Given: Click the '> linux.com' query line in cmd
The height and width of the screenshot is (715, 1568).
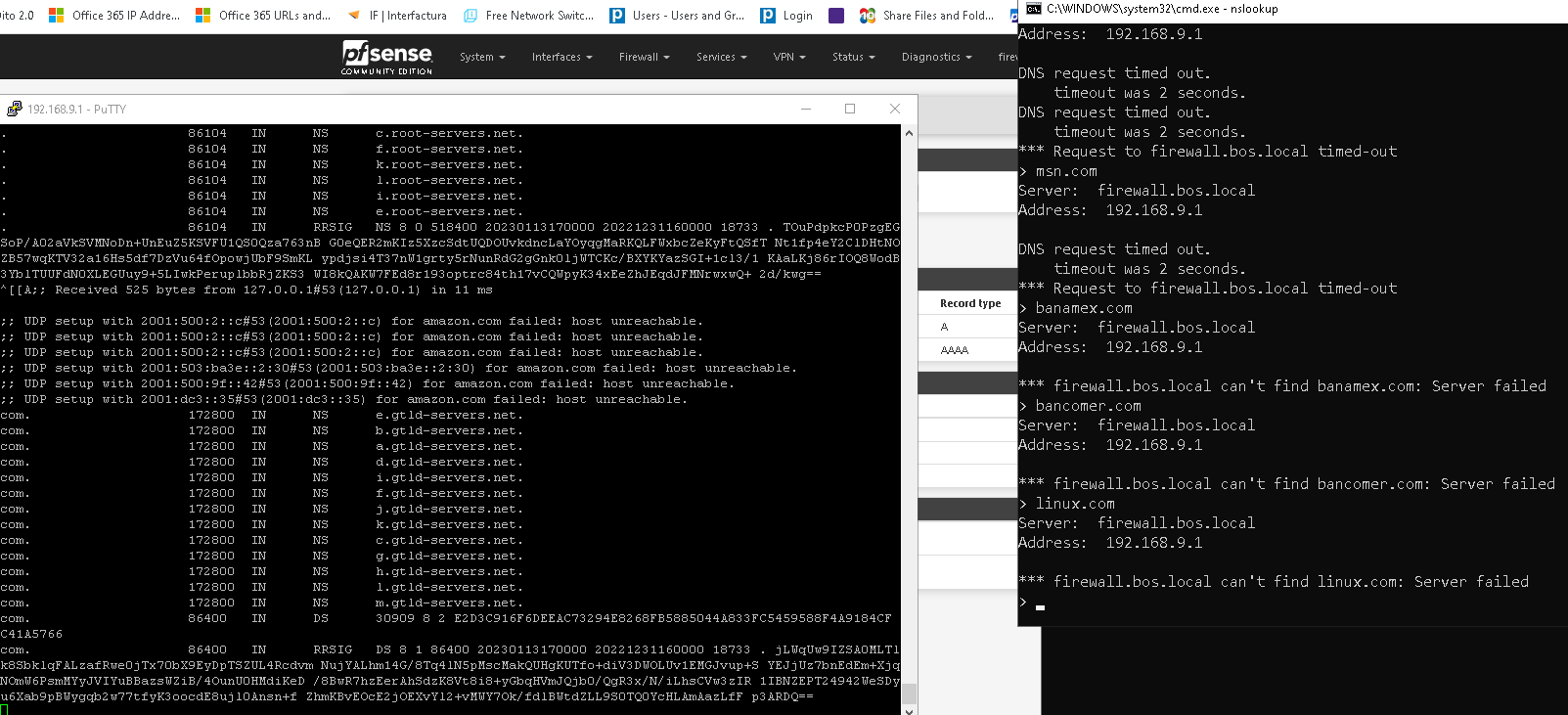Looking at the screenshot, I should [1067, 504].
